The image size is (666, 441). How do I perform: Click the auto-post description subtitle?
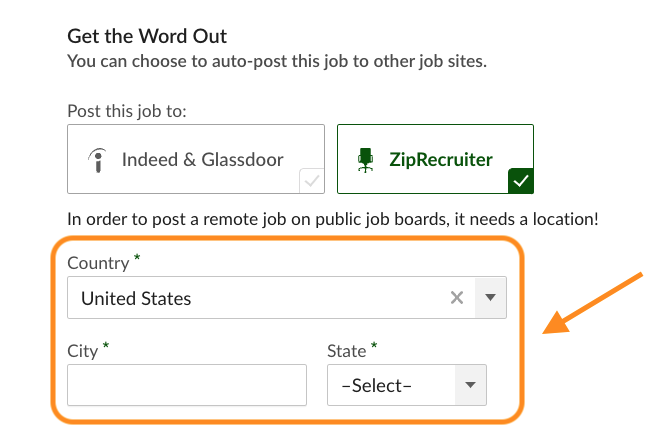coord(277,61)
